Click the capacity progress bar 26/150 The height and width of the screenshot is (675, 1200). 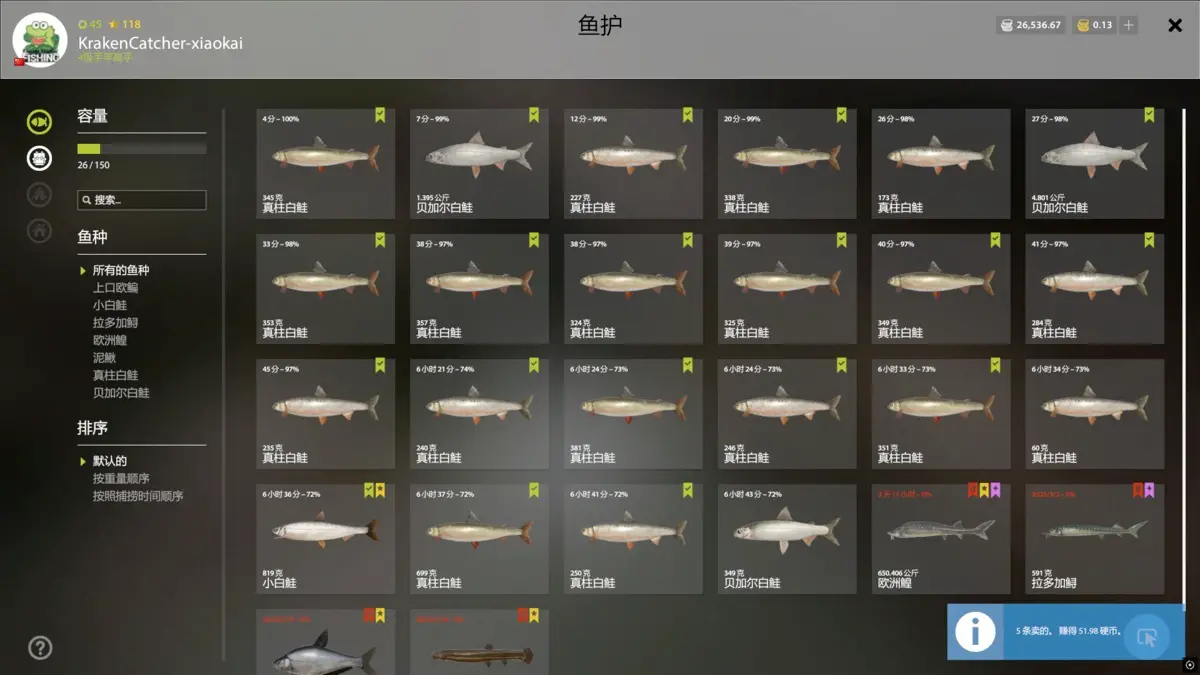click(142, 149)
